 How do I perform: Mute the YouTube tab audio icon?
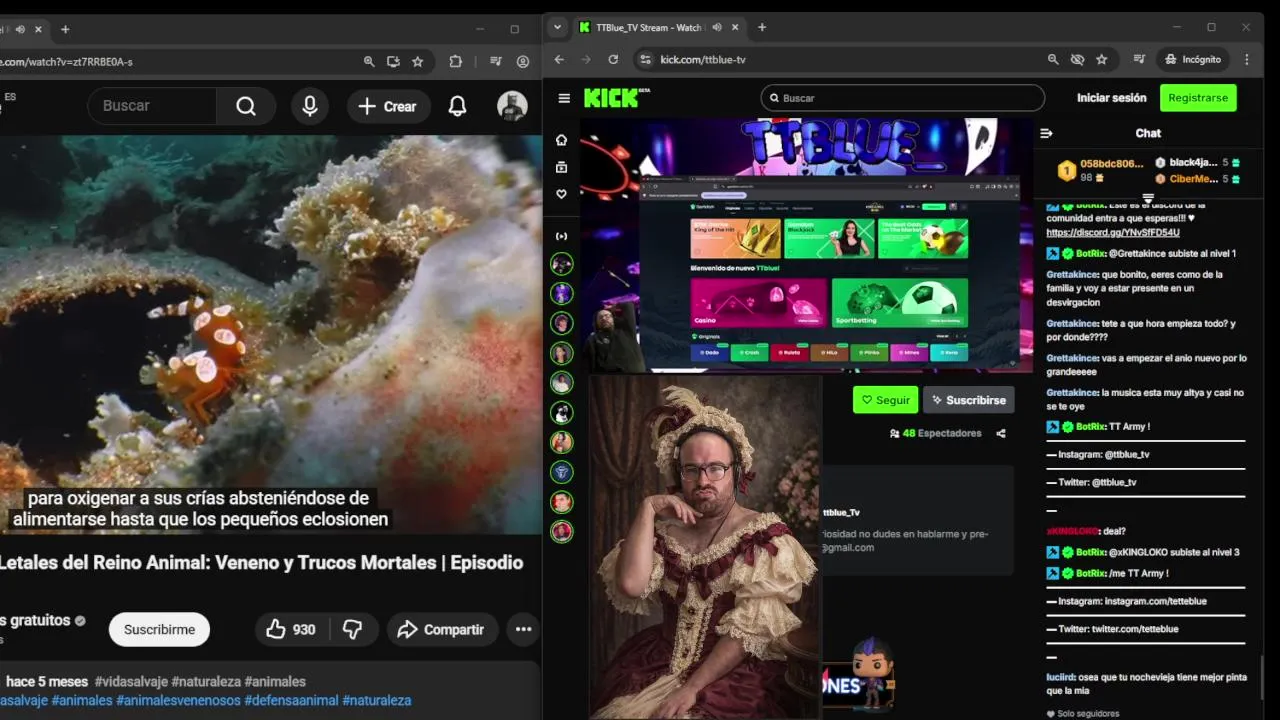pyautogui.click(x=20, y=29)
